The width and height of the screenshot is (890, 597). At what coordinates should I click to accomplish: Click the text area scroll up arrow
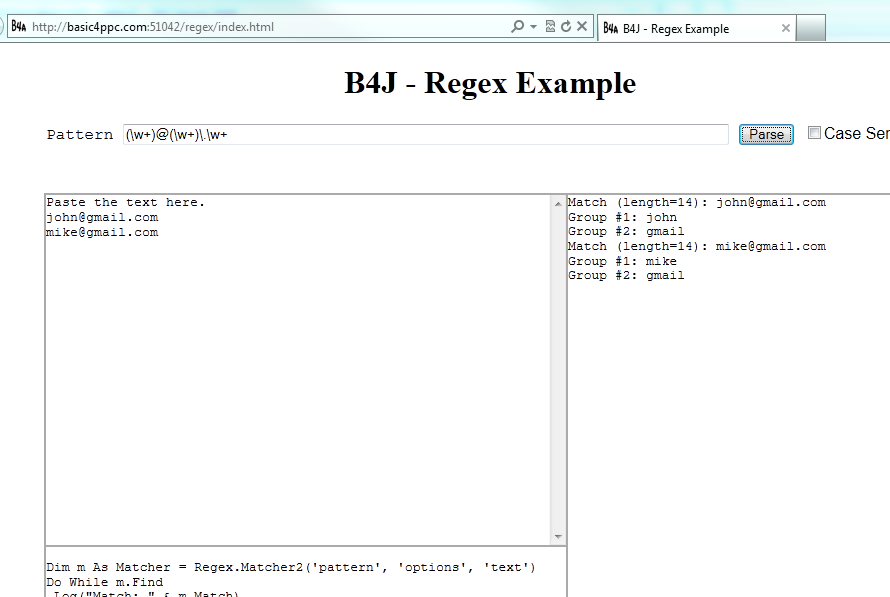[x=558, y=204]
